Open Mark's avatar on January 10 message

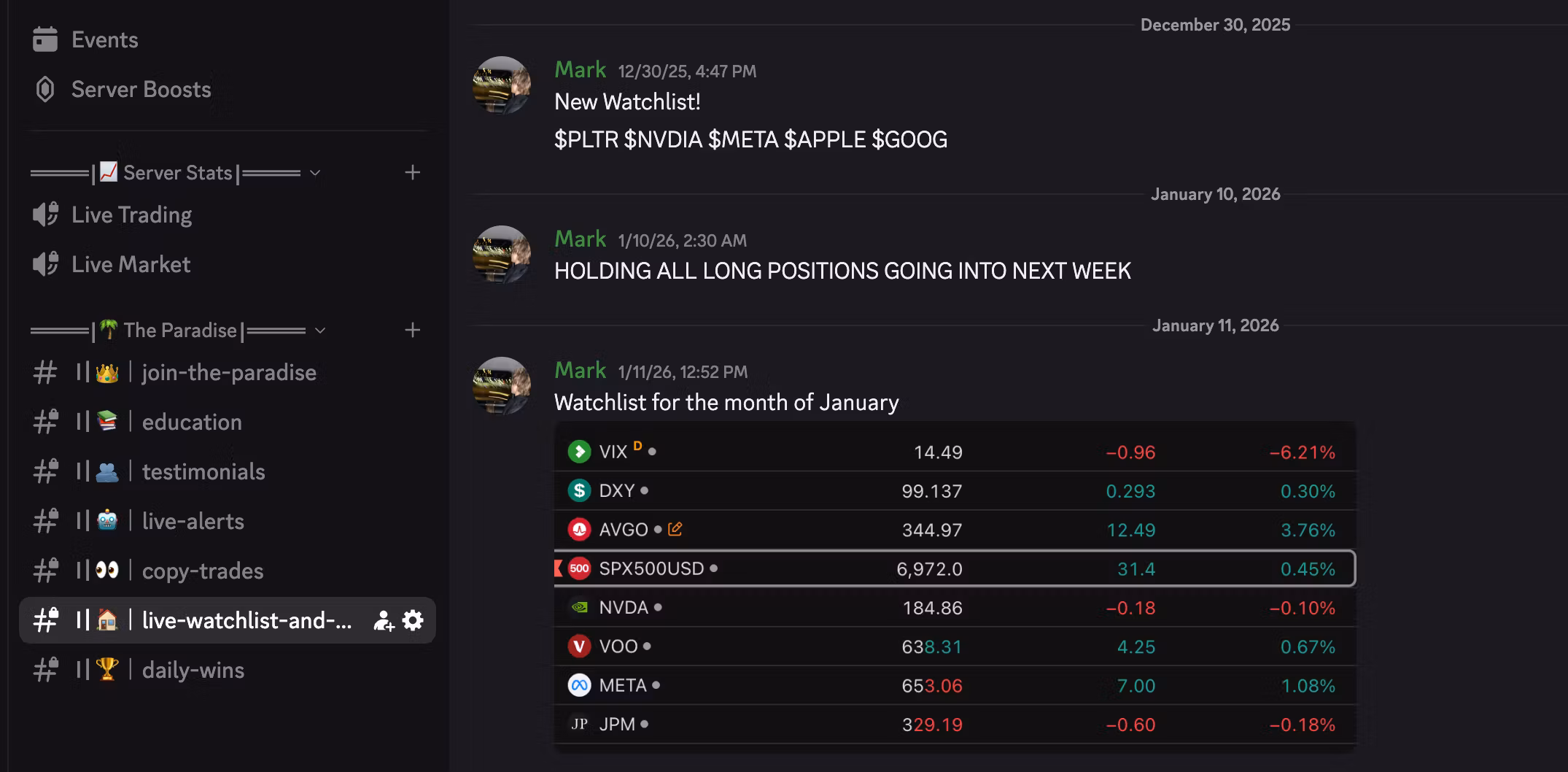pos(502,254)
